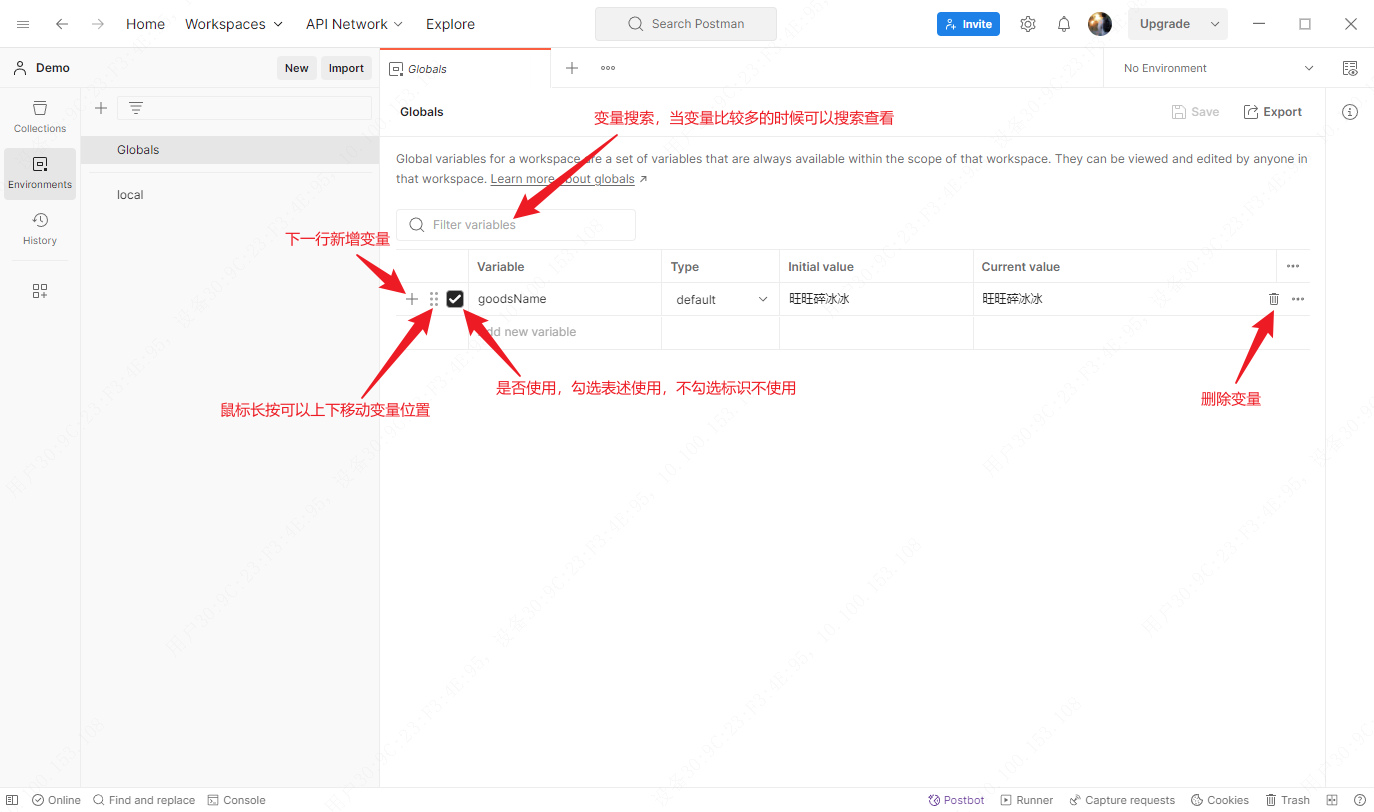Screen dimensions: 1374x812
Task: Open a new tab with the plus
Action: pyautogui.click(x=572, y=68)
